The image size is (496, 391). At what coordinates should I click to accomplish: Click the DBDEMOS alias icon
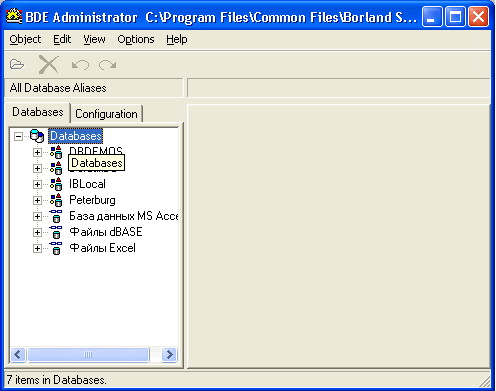point(56,152)
